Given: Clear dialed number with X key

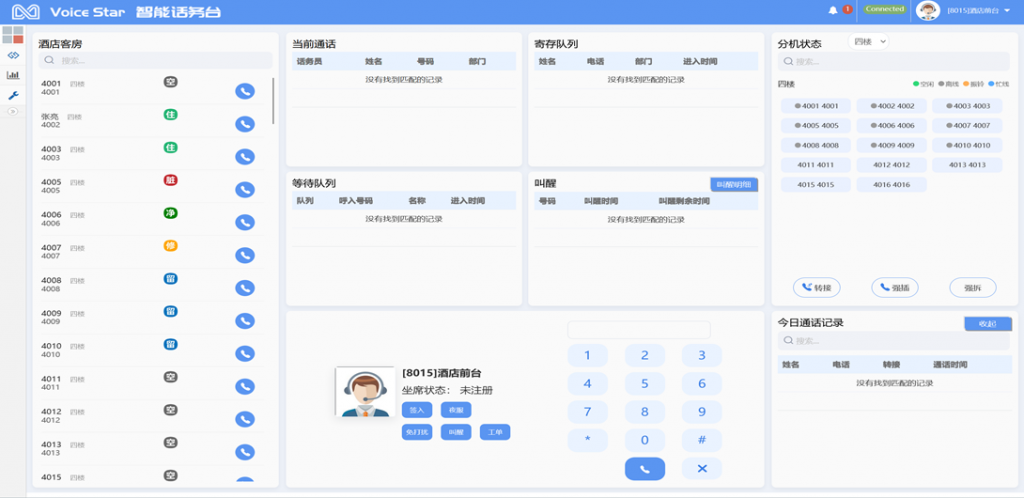Looking at the screenshot, I should (x=701, y=468).
